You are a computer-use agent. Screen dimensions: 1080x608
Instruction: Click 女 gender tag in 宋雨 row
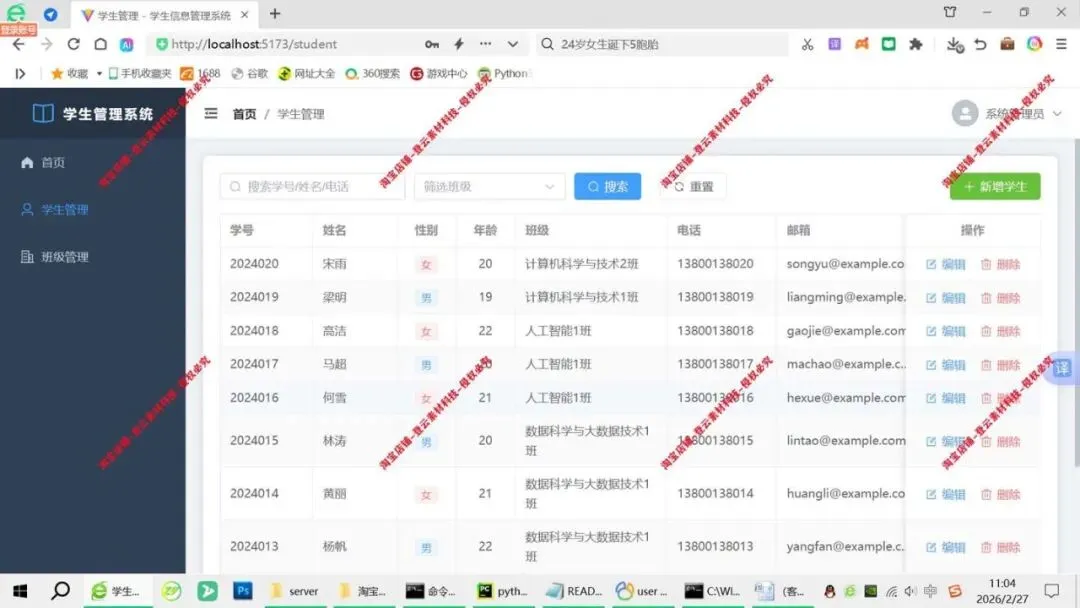click(x=426, y=264)
